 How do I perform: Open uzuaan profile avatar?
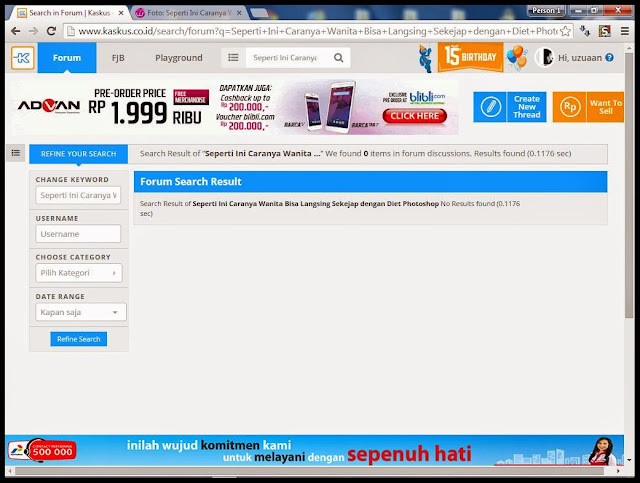(544, 57)
